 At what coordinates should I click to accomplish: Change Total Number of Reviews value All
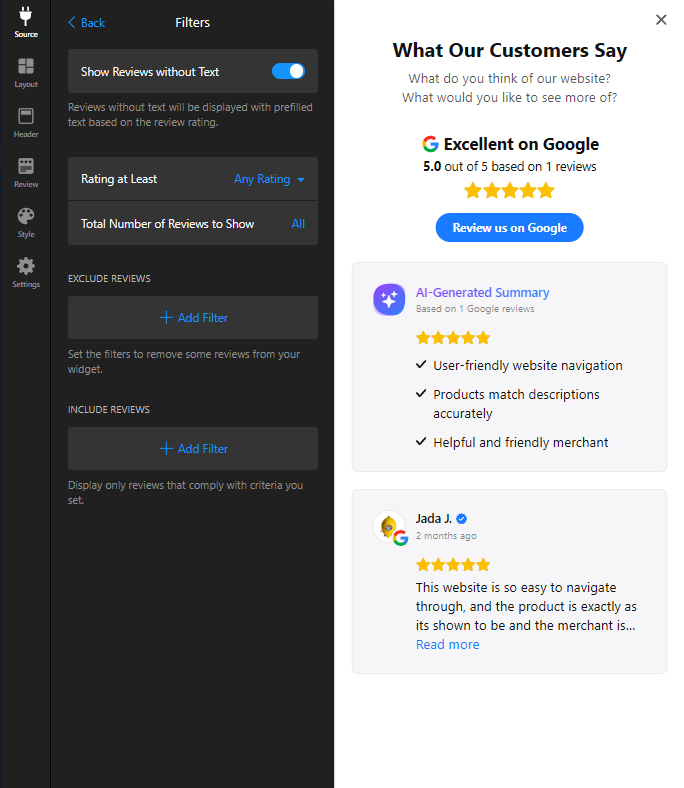coord(298,224)
